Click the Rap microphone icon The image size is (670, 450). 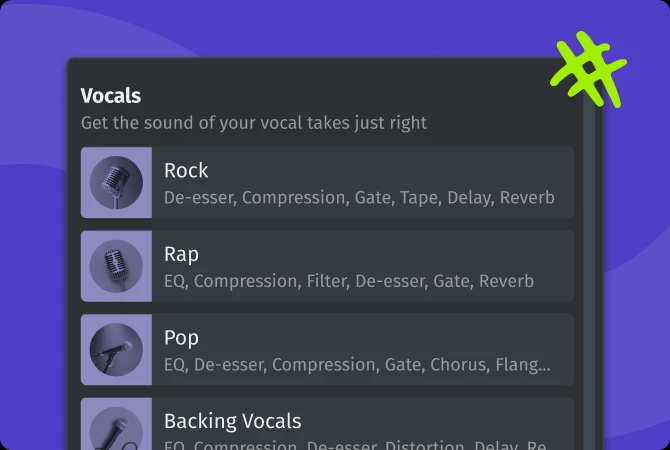pyautogui.click(x=116, y=266)
